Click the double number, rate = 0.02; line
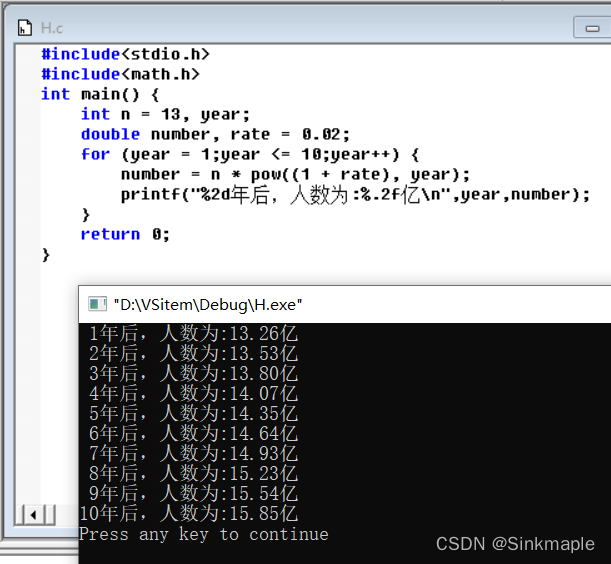This screenshot has width=611, height=564. (x=215, y=134)
